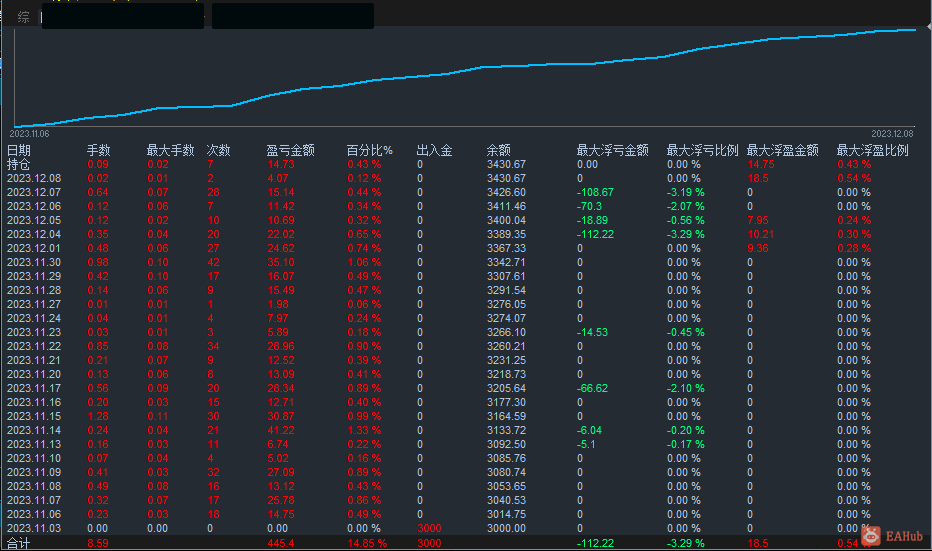Viewport: 932px width, 551px height.
Task: Click the 35.10 profit on 2023.11.30
Action: (x=281, y=262)
